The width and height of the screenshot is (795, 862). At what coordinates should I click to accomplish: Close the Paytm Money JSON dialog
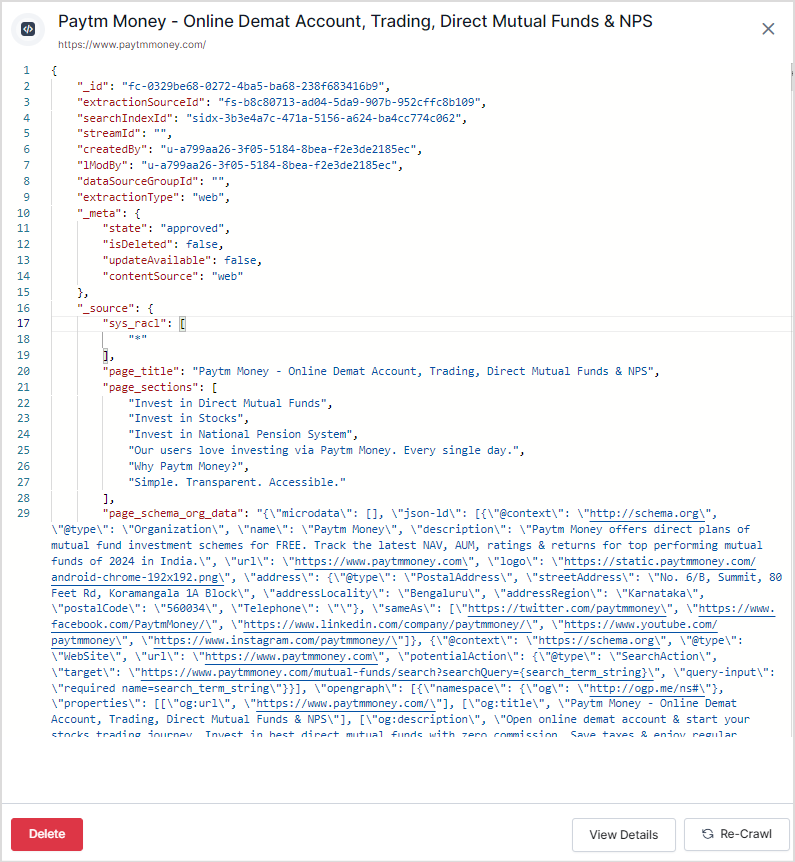pyautogui.click(x=768, y=29)
